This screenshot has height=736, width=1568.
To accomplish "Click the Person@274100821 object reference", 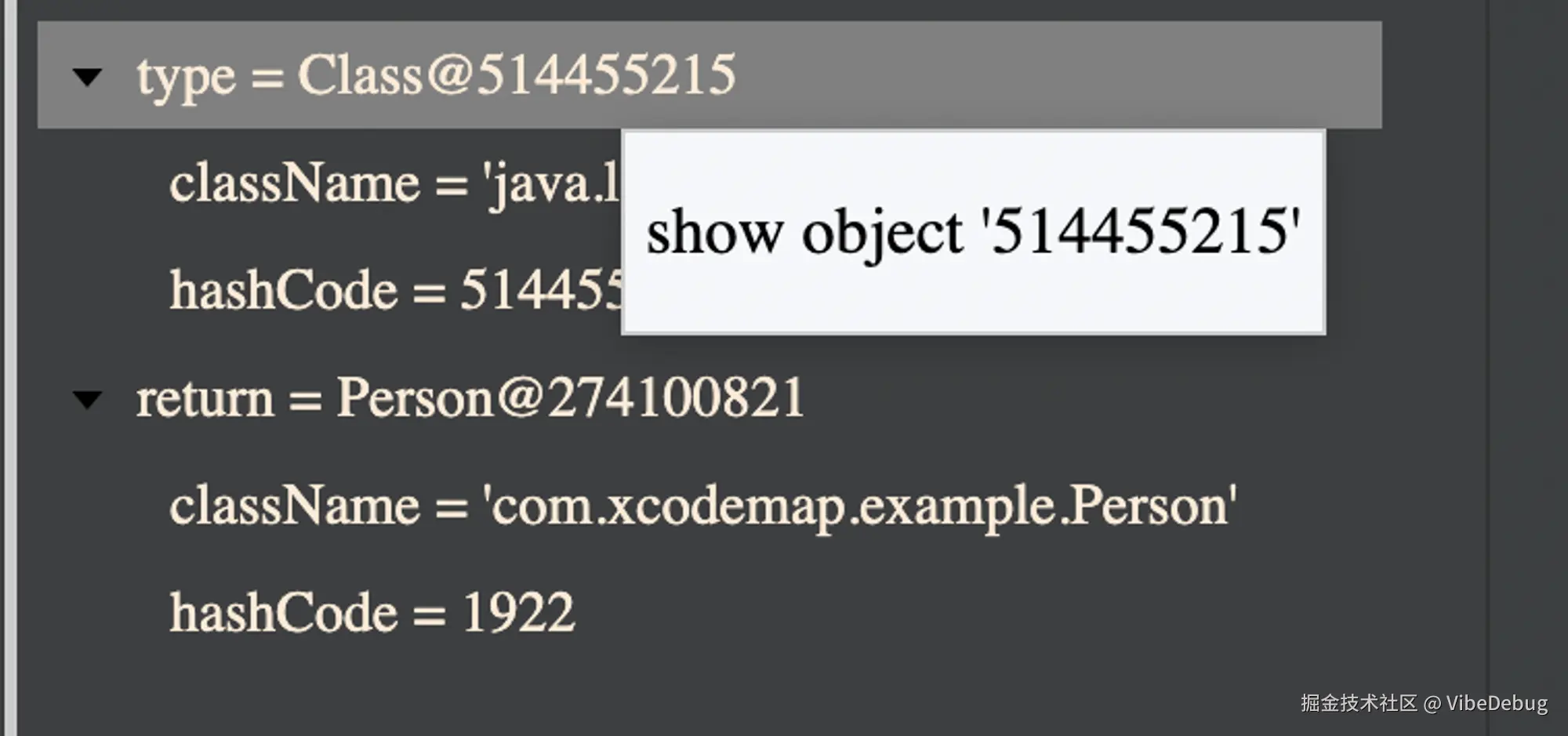I will click(570, 397).
